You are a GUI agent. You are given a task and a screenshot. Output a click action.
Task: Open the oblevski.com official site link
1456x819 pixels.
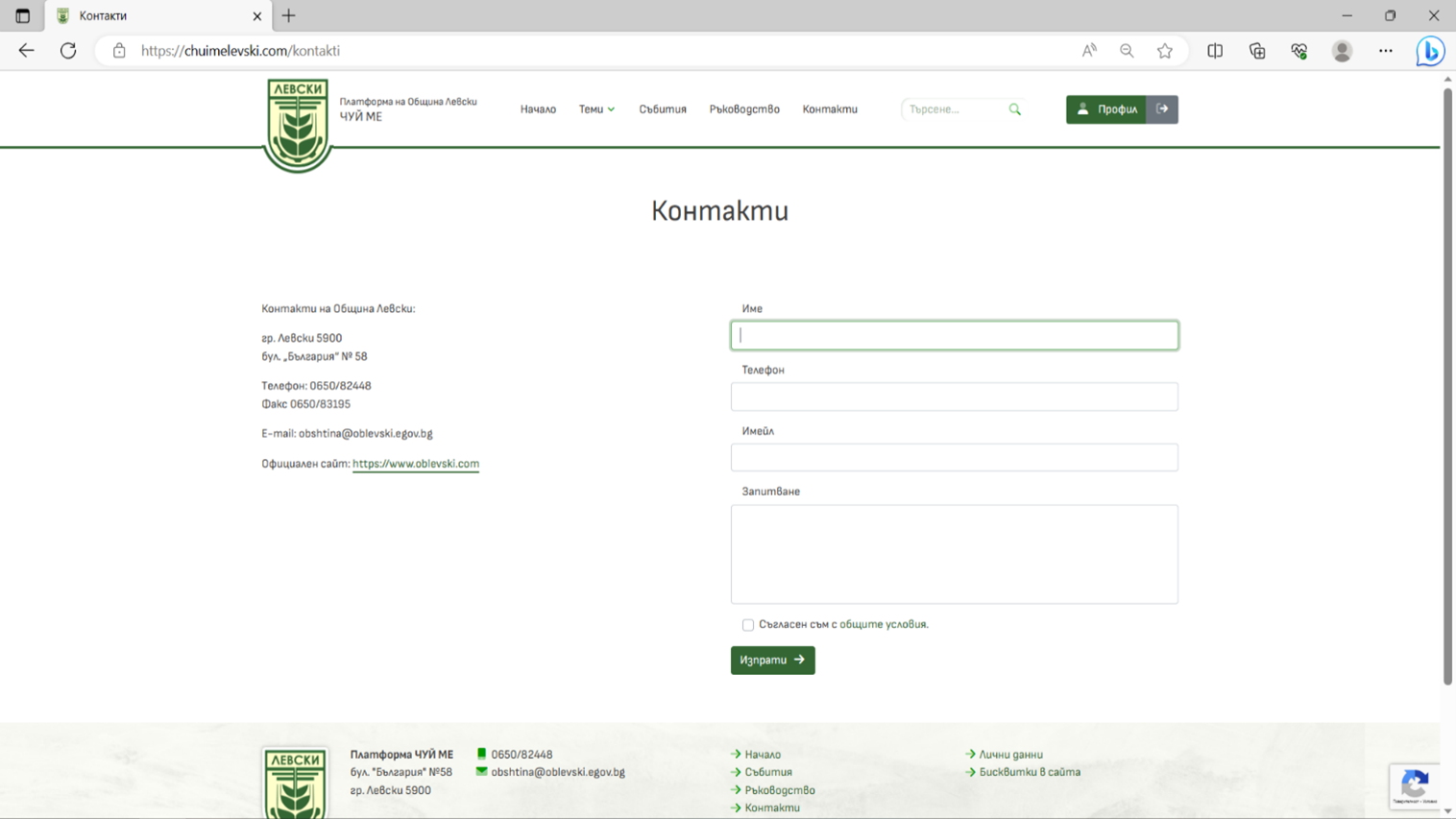coord(415,464)
